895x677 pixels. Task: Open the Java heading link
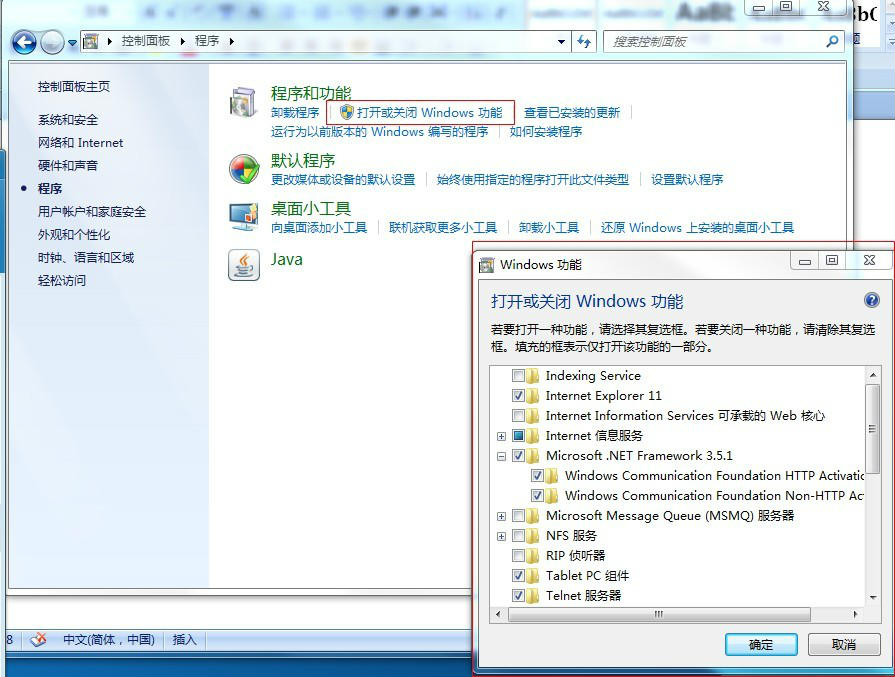coord(287,260)
